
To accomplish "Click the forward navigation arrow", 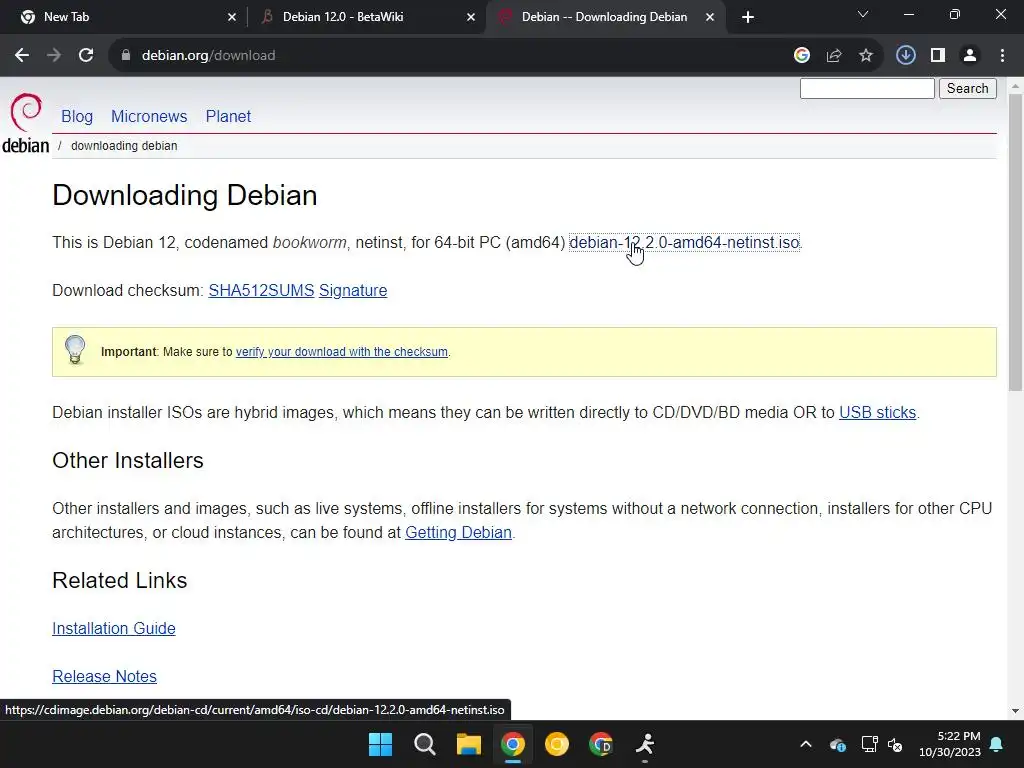I will pos(54,56).
